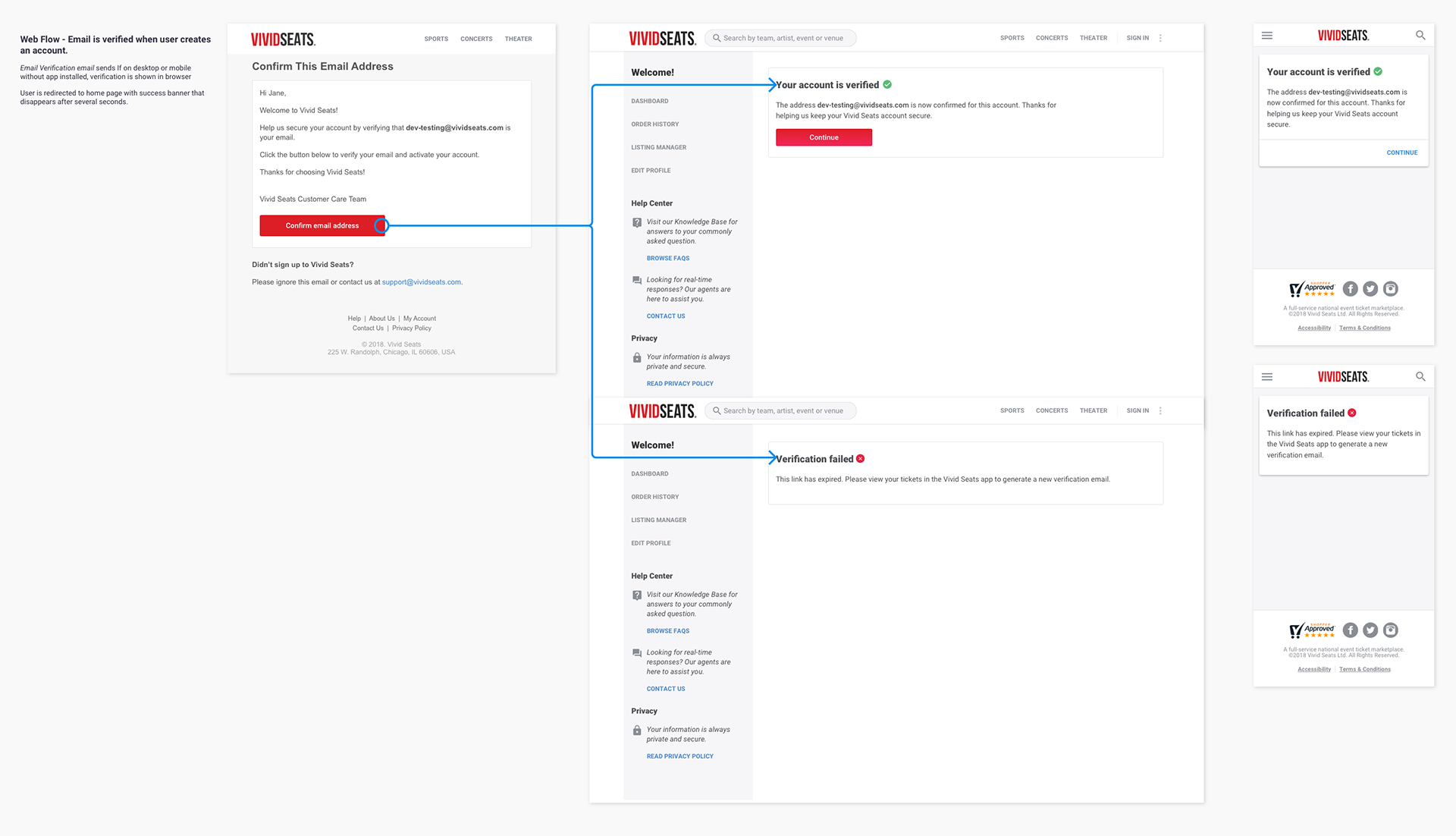
Task: Open About Us link in email footer
Action: click(x=381, y=319)
